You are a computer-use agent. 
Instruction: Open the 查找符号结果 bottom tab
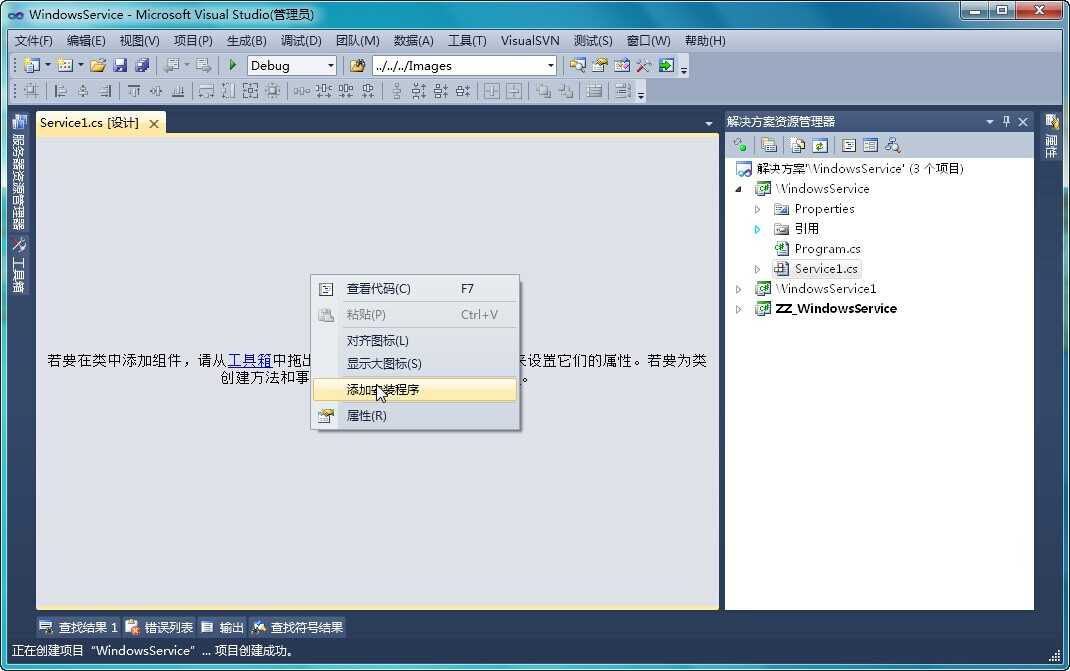tap(298, 627)
